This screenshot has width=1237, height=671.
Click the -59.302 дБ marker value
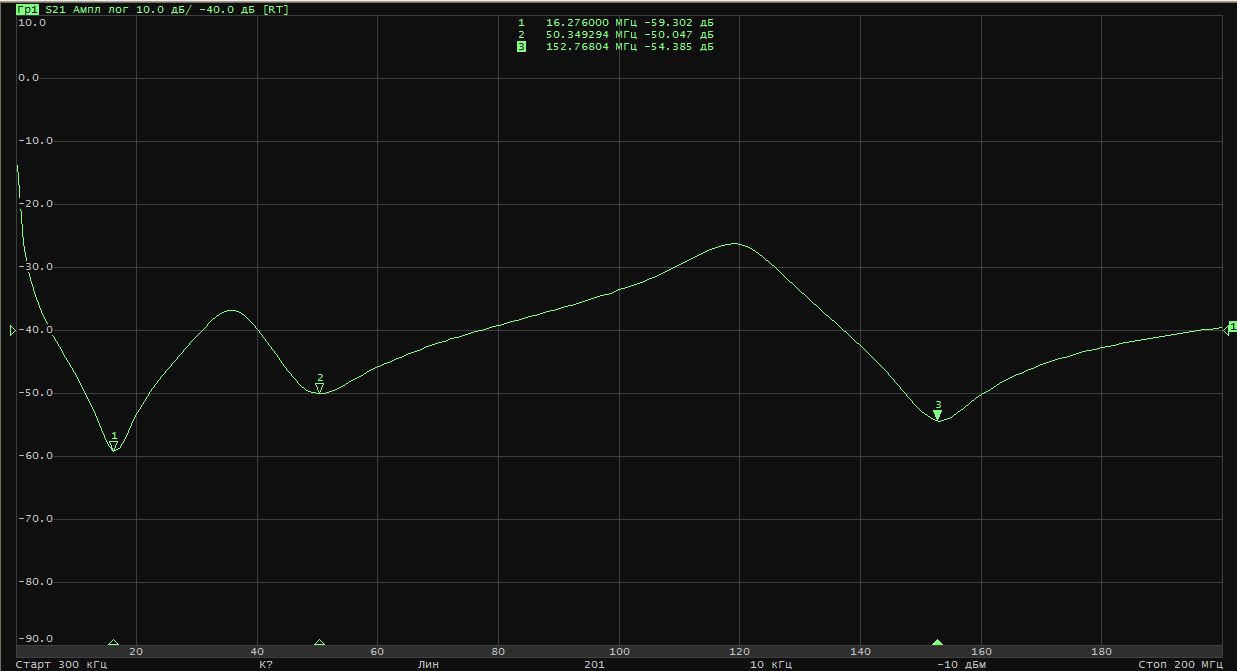[x=678, y=22]
